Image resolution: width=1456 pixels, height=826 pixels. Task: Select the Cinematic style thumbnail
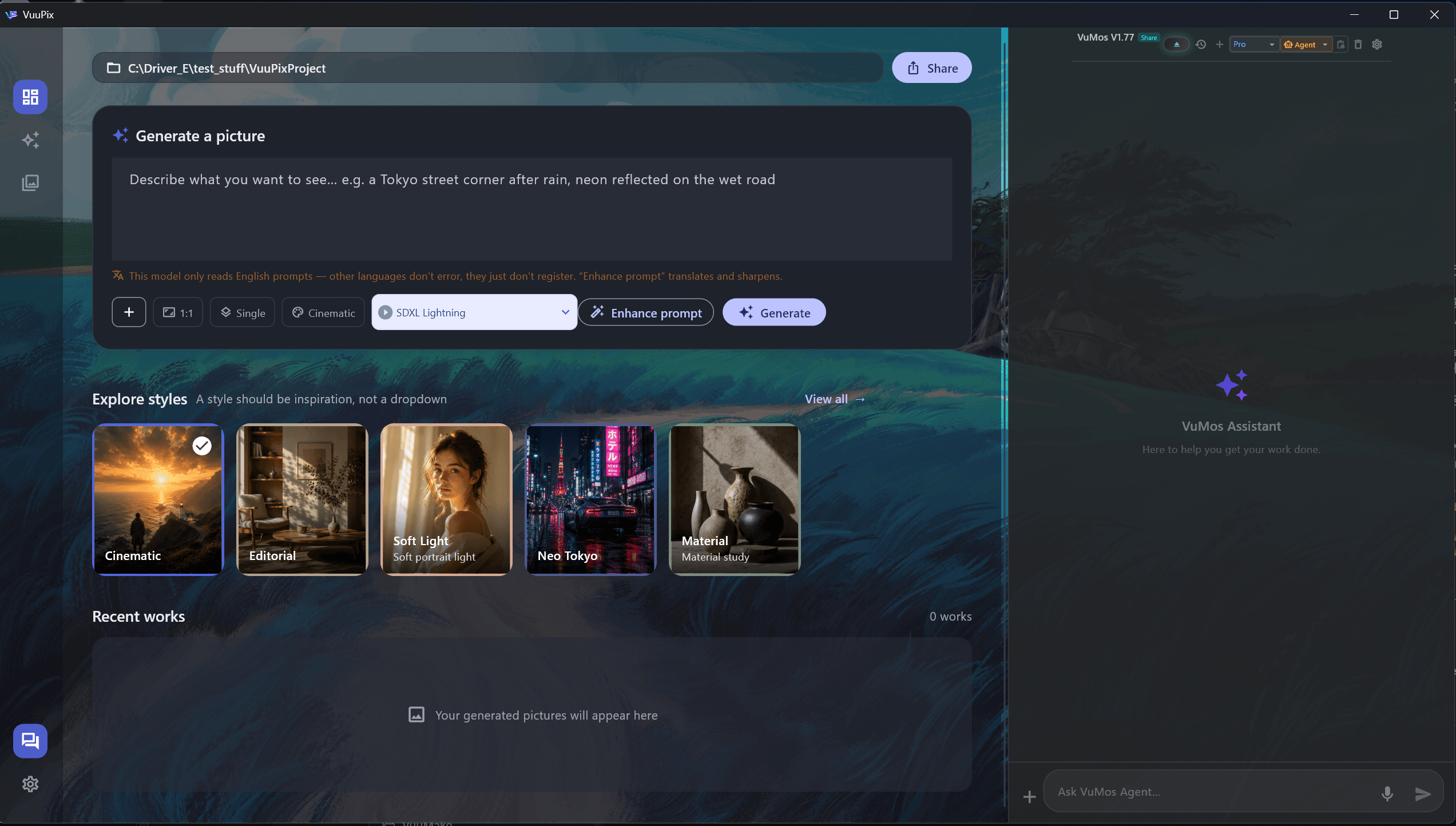click(x=158, y=499)
